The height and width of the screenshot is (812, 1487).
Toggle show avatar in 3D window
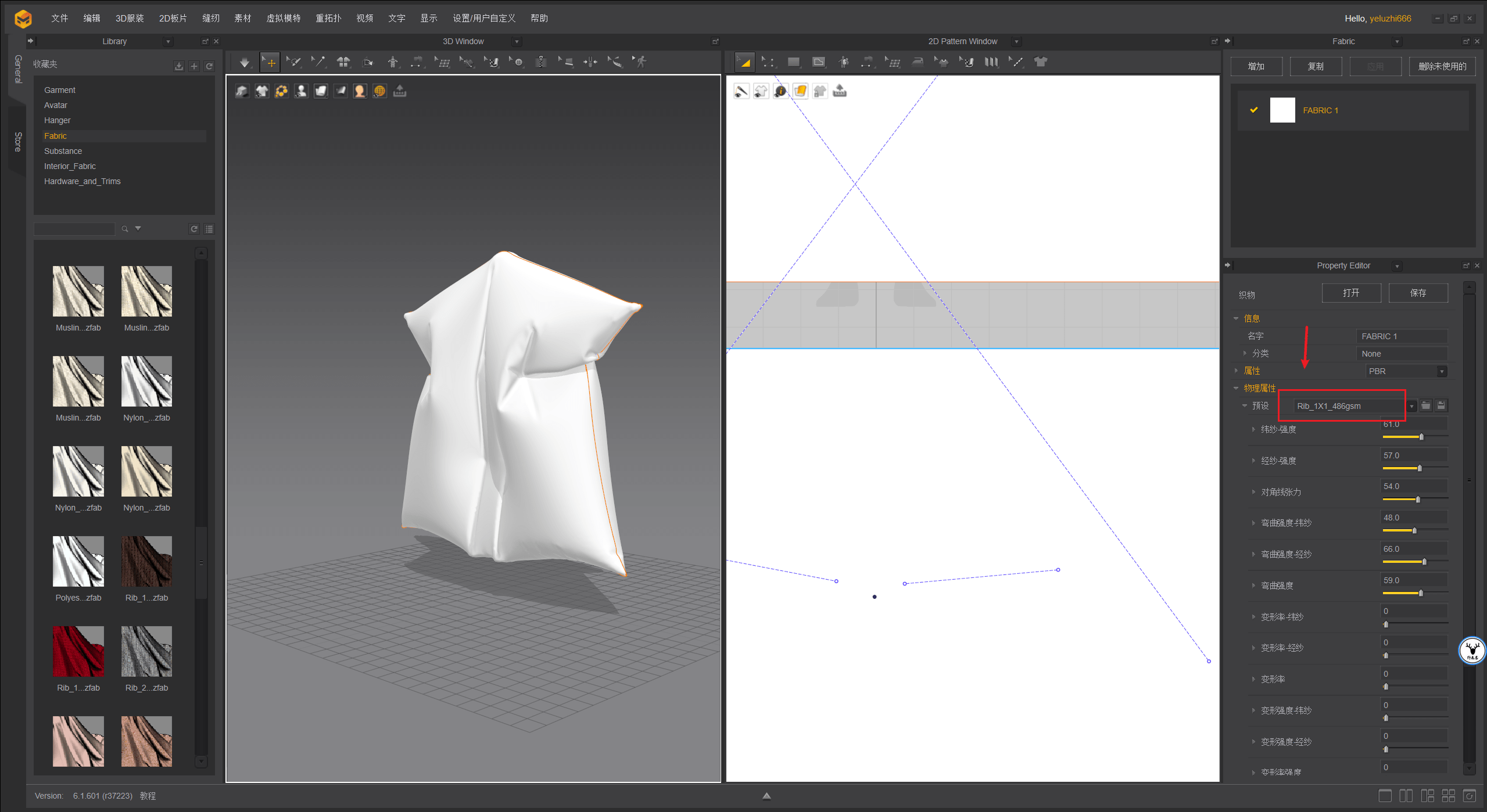tap(301, 91)
